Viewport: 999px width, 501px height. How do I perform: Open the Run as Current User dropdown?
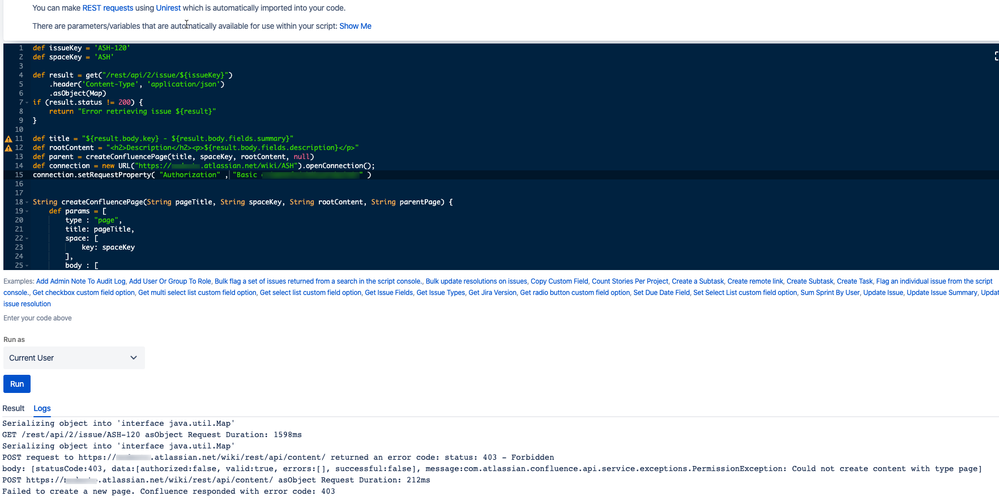click(74, 358)
